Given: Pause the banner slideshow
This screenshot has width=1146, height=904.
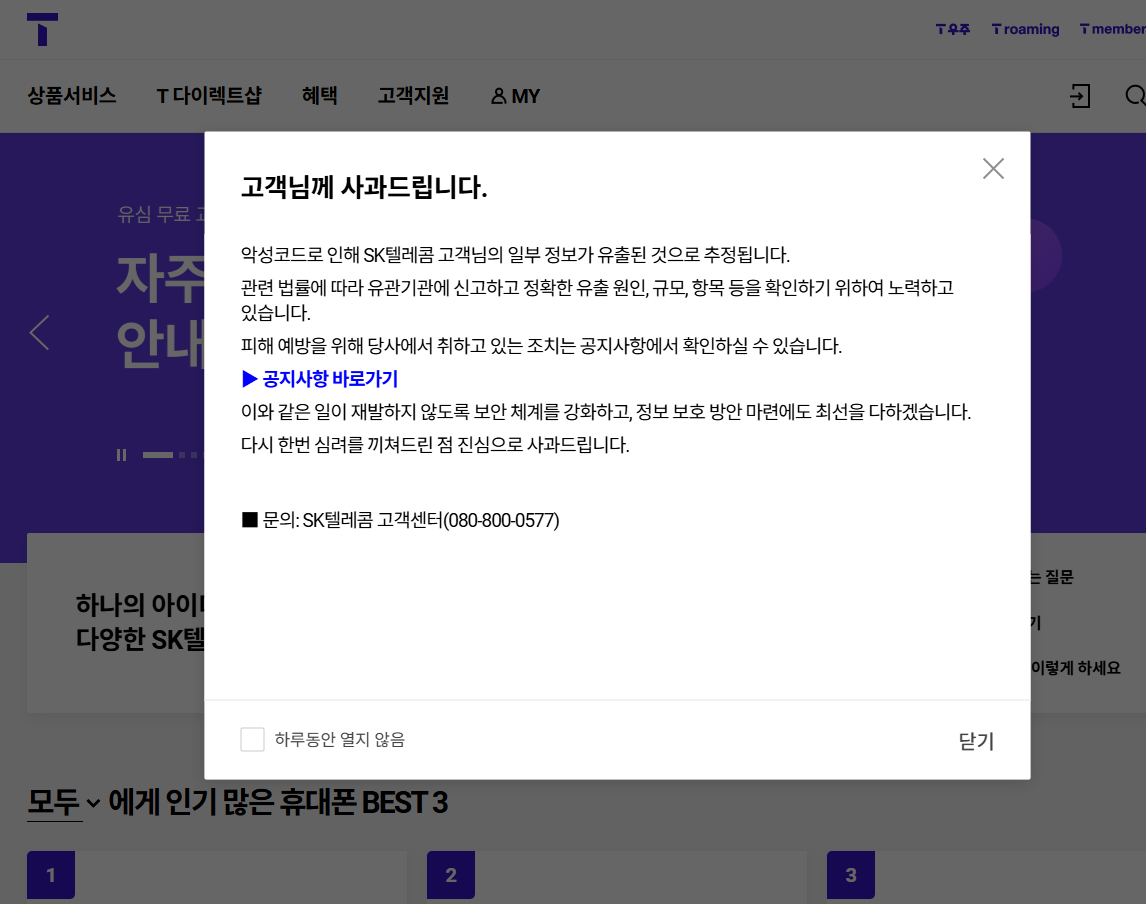Looking at the screenshot, I should pyautogui.click(x=121, y=455).
